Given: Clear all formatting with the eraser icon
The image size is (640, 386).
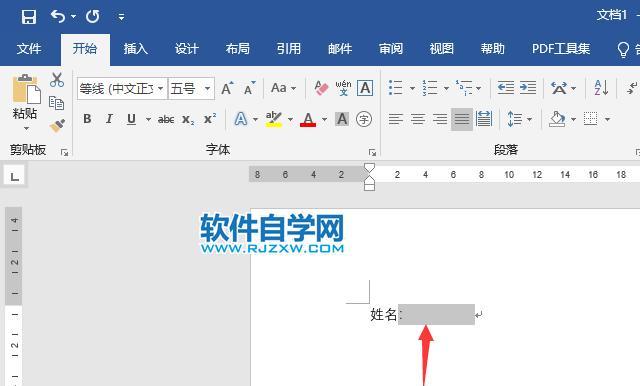Looking at the screenshot, I should (x=321, y=88).
